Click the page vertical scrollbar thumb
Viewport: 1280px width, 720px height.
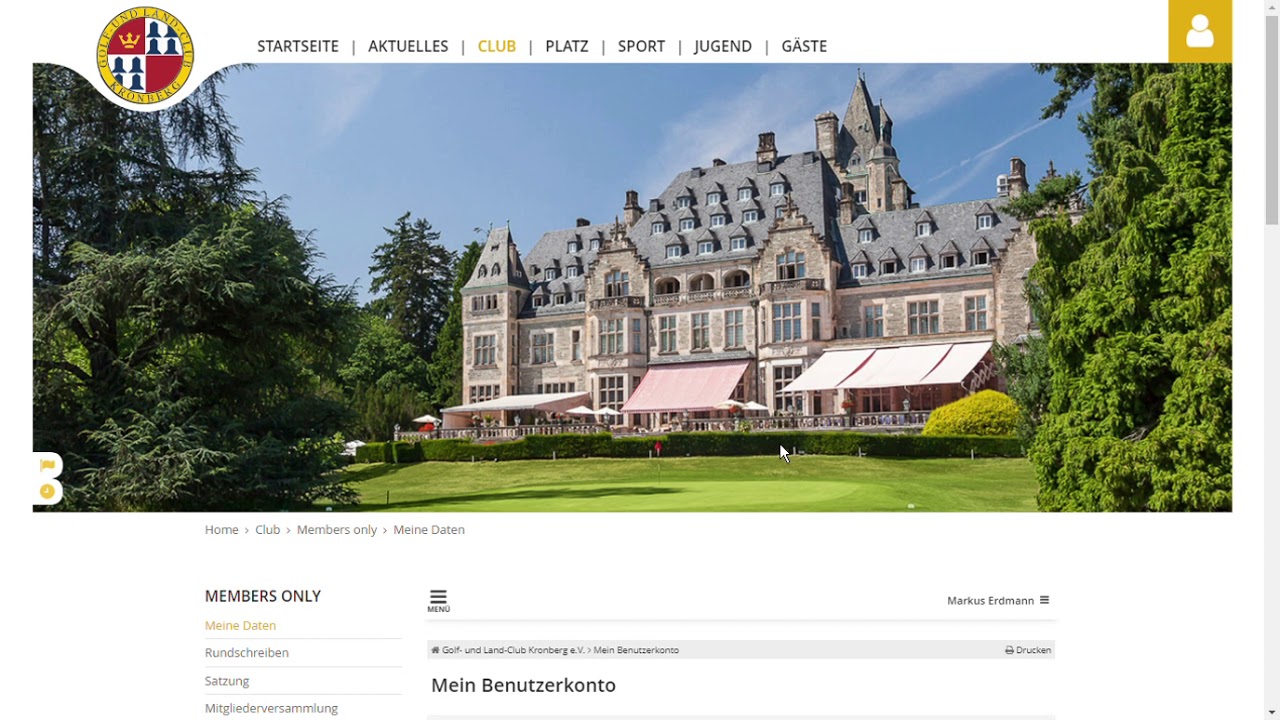(x=1272, y=120)
